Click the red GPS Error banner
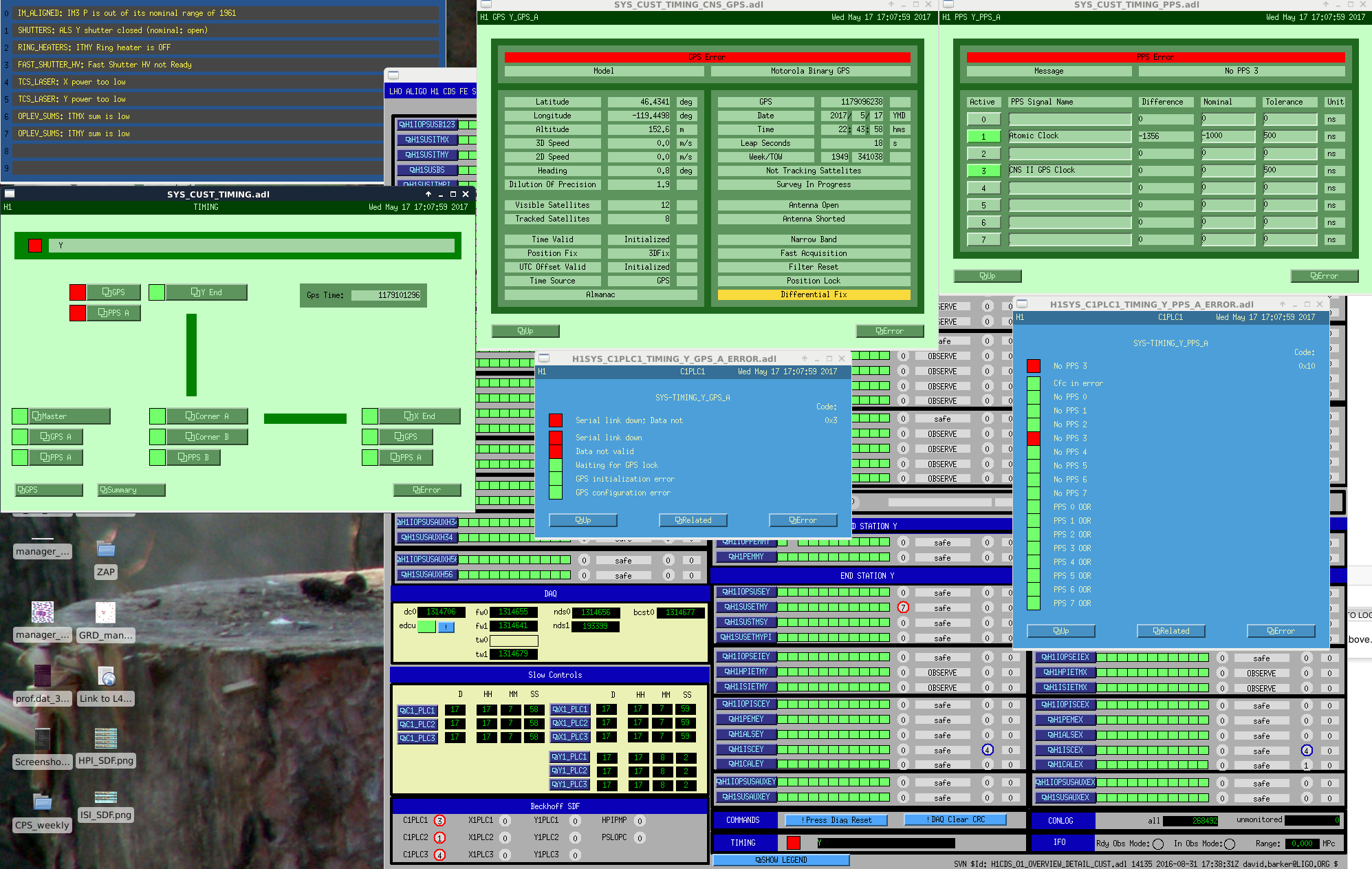 707,57
